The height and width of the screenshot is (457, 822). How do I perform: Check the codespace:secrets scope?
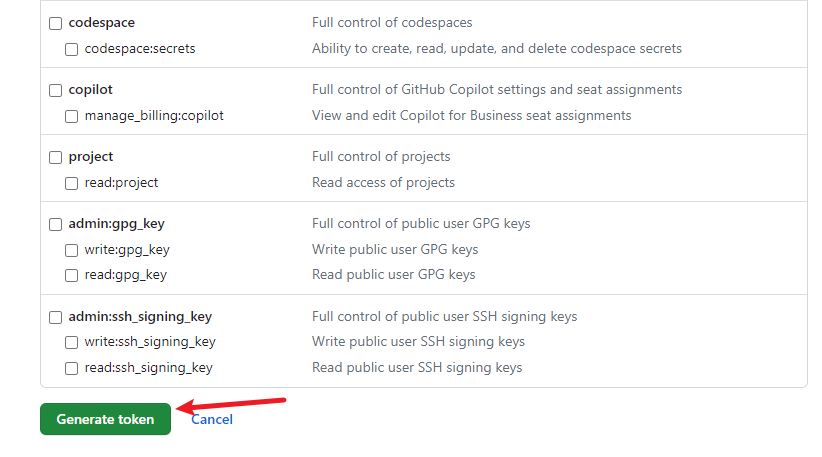71,49
